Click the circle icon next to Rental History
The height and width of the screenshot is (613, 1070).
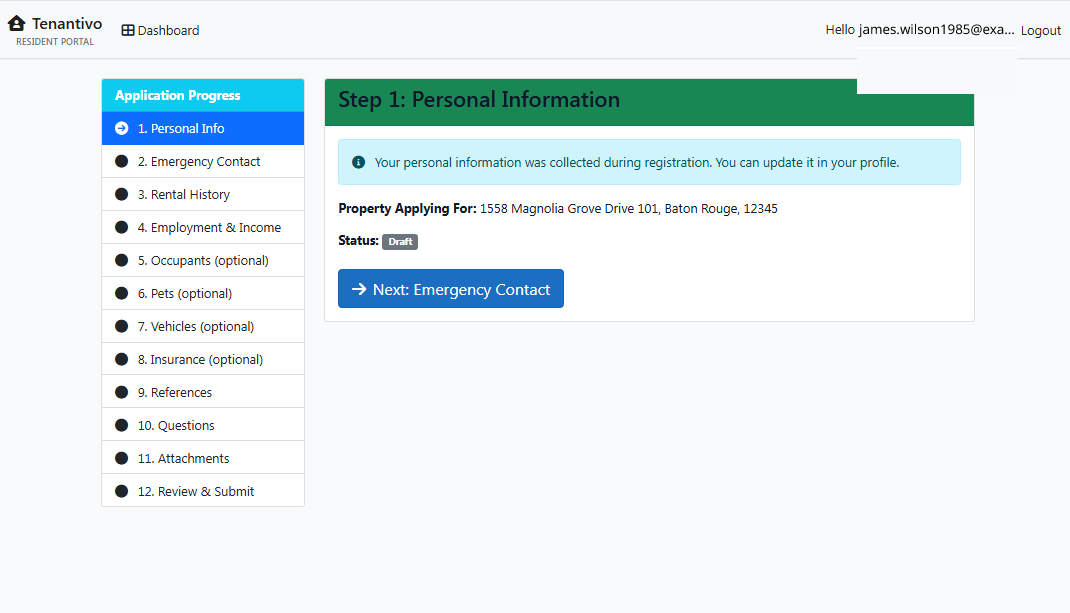pyautogui.click(x=121, y=194)
